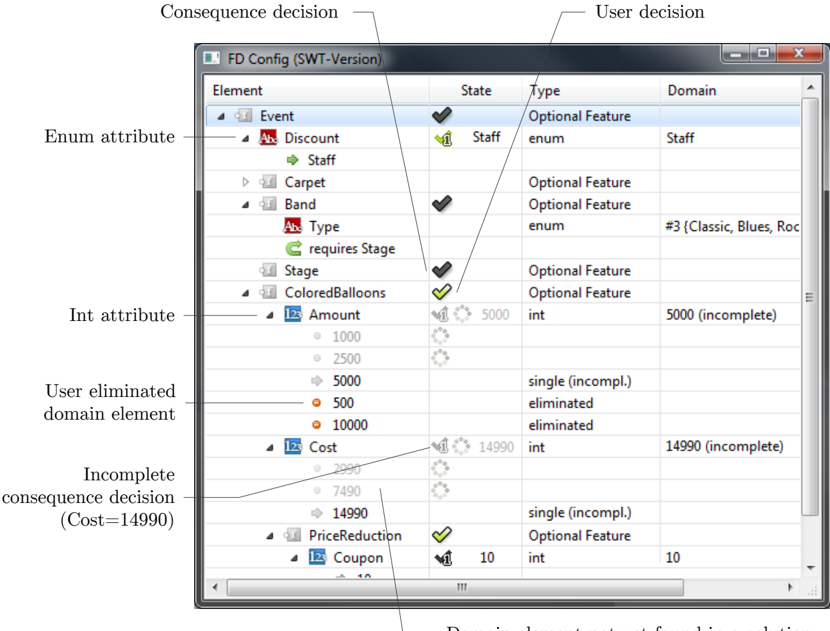Image resolution: width=830 pixels, height=631 pixels.
Task: Click the horizontal scrollbar thumb
Action: click(x=455, y=587)
